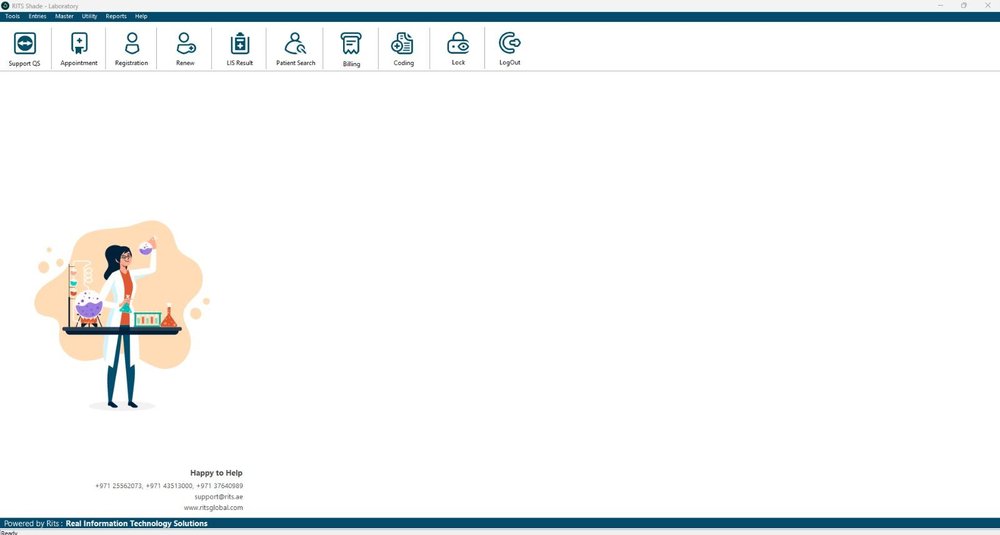Viewport: 1000px width, 535px height.
Task: Open the Help menu
Action: [141, 17]
